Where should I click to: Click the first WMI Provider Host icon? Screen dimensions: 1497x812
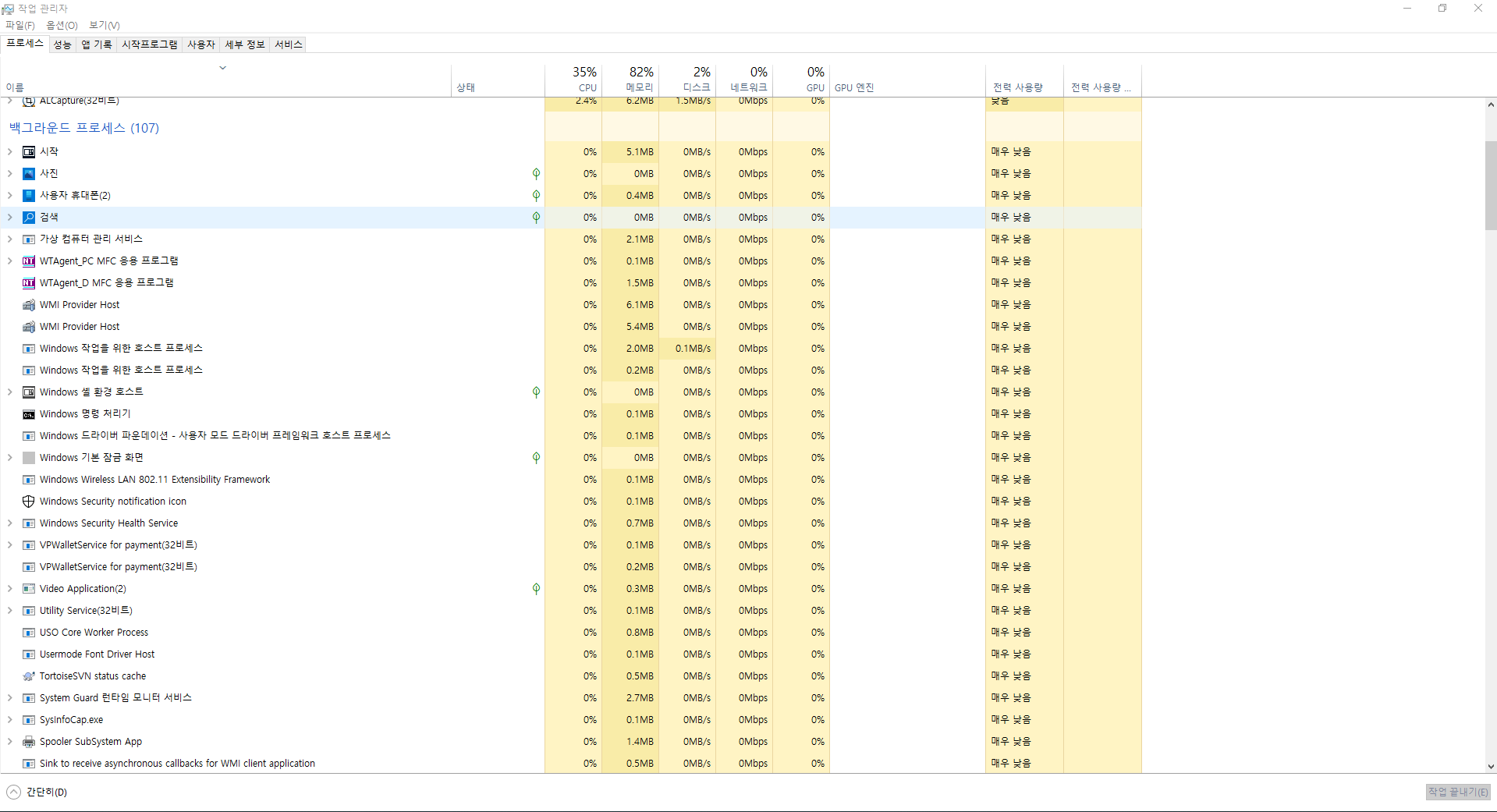29,305
